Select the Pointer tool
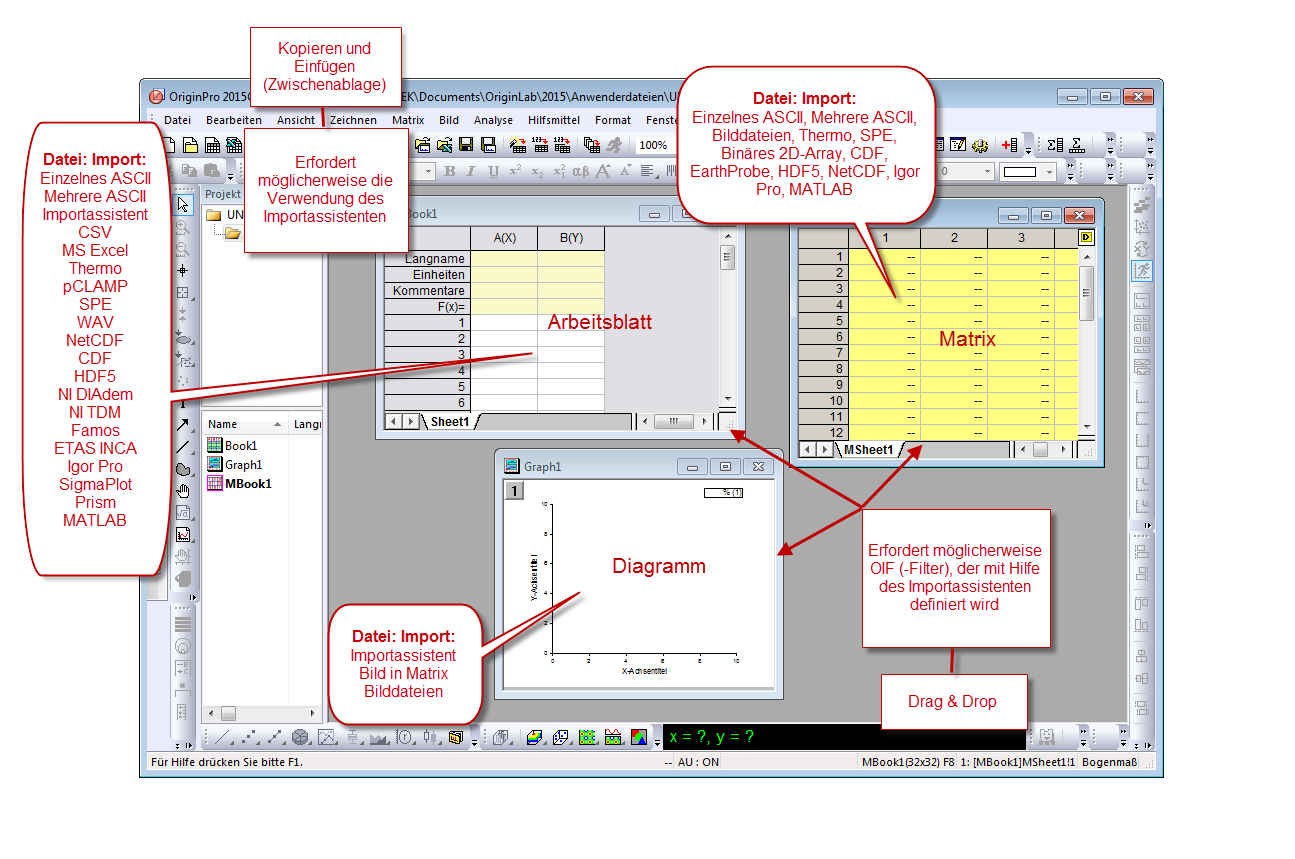 (x=183, y=205)
